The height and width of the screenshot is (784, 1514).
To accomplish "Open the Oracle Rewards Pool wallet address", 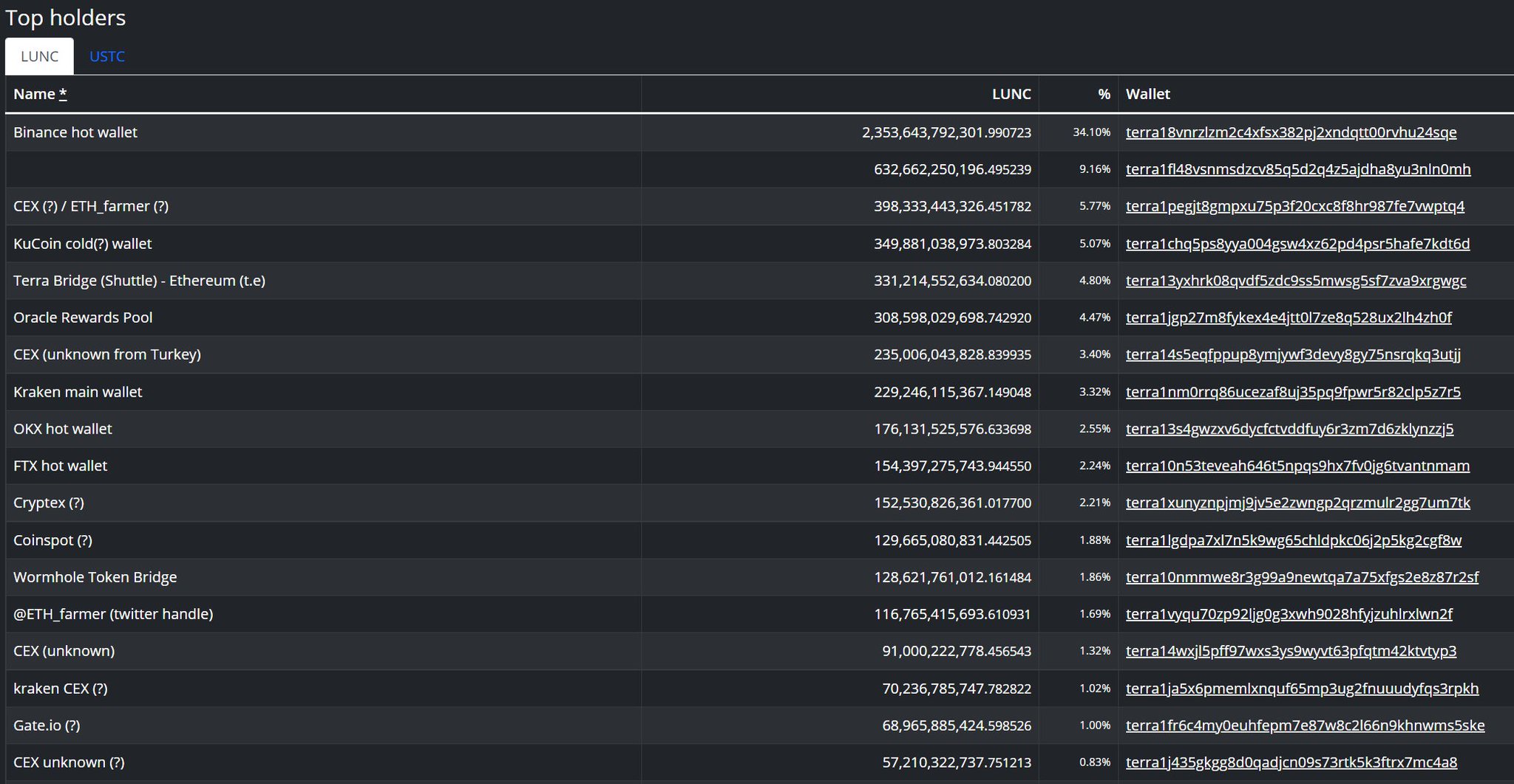I will (x=1289, y=318).
